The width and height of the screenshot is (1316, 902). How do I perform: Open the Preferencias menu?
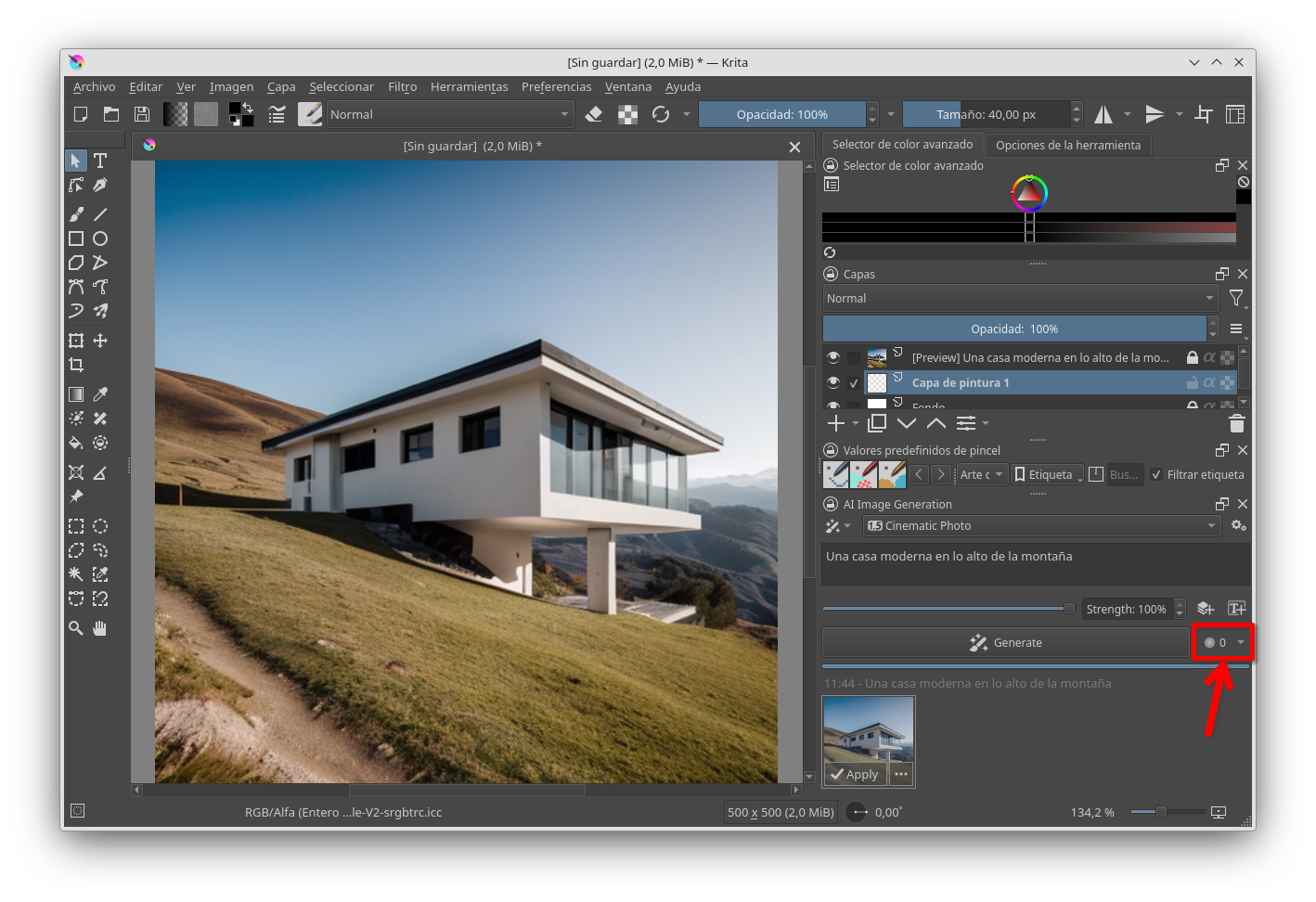coord(556,86)
